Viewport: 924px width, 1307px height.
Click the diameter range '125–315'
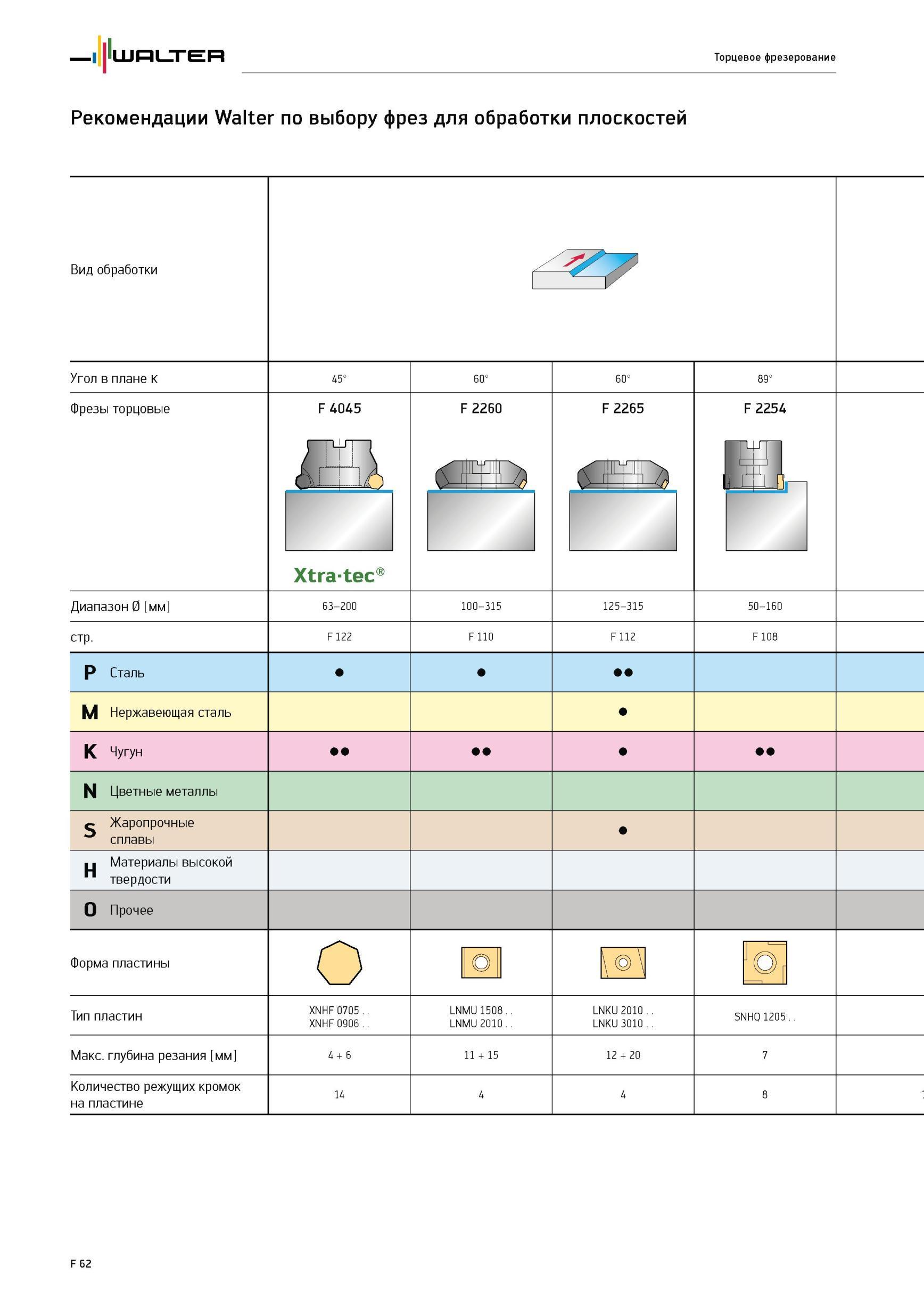pos(623,606)
